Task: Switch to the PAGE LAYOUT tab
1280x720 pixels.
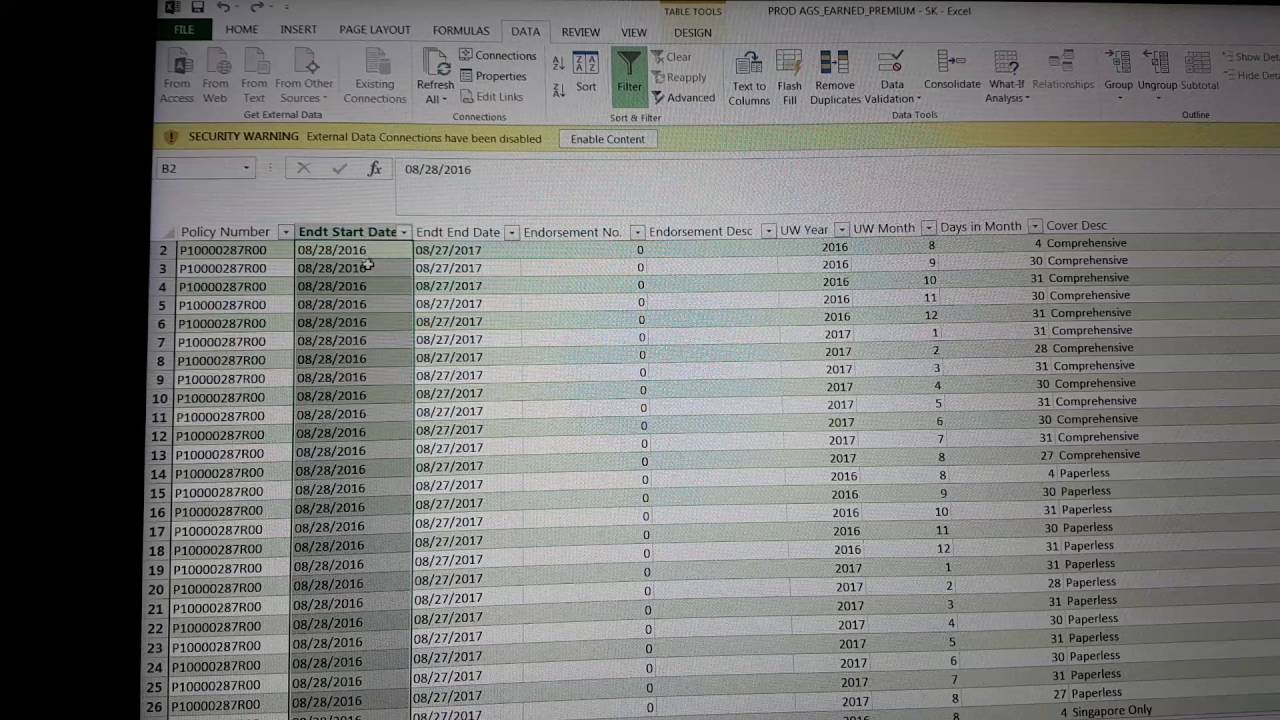Action: (x=375, y=30)
